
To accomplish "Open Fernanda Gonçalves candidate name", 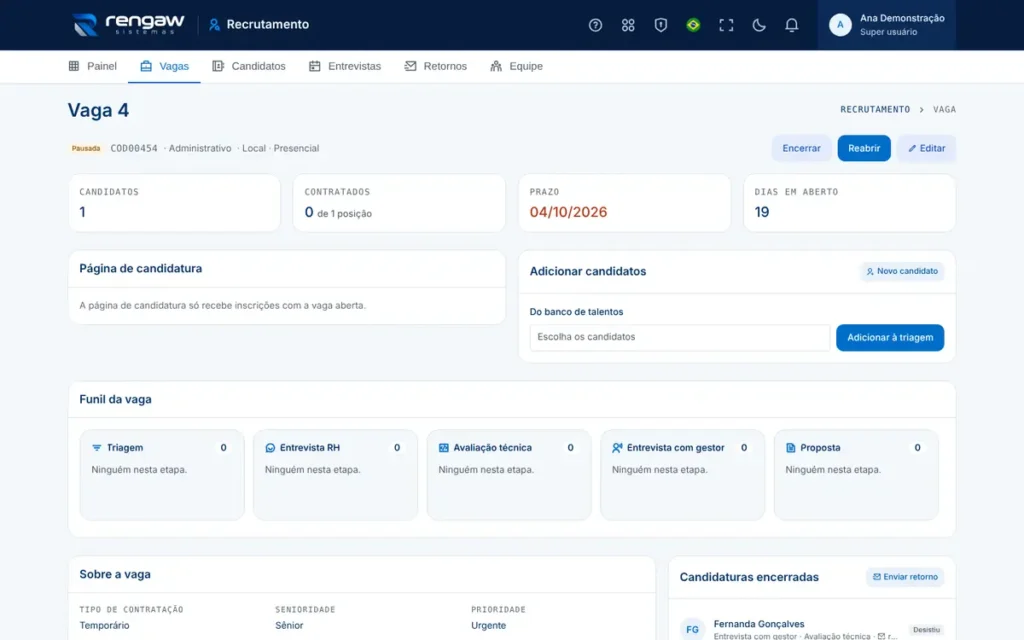I will (759, 624).
